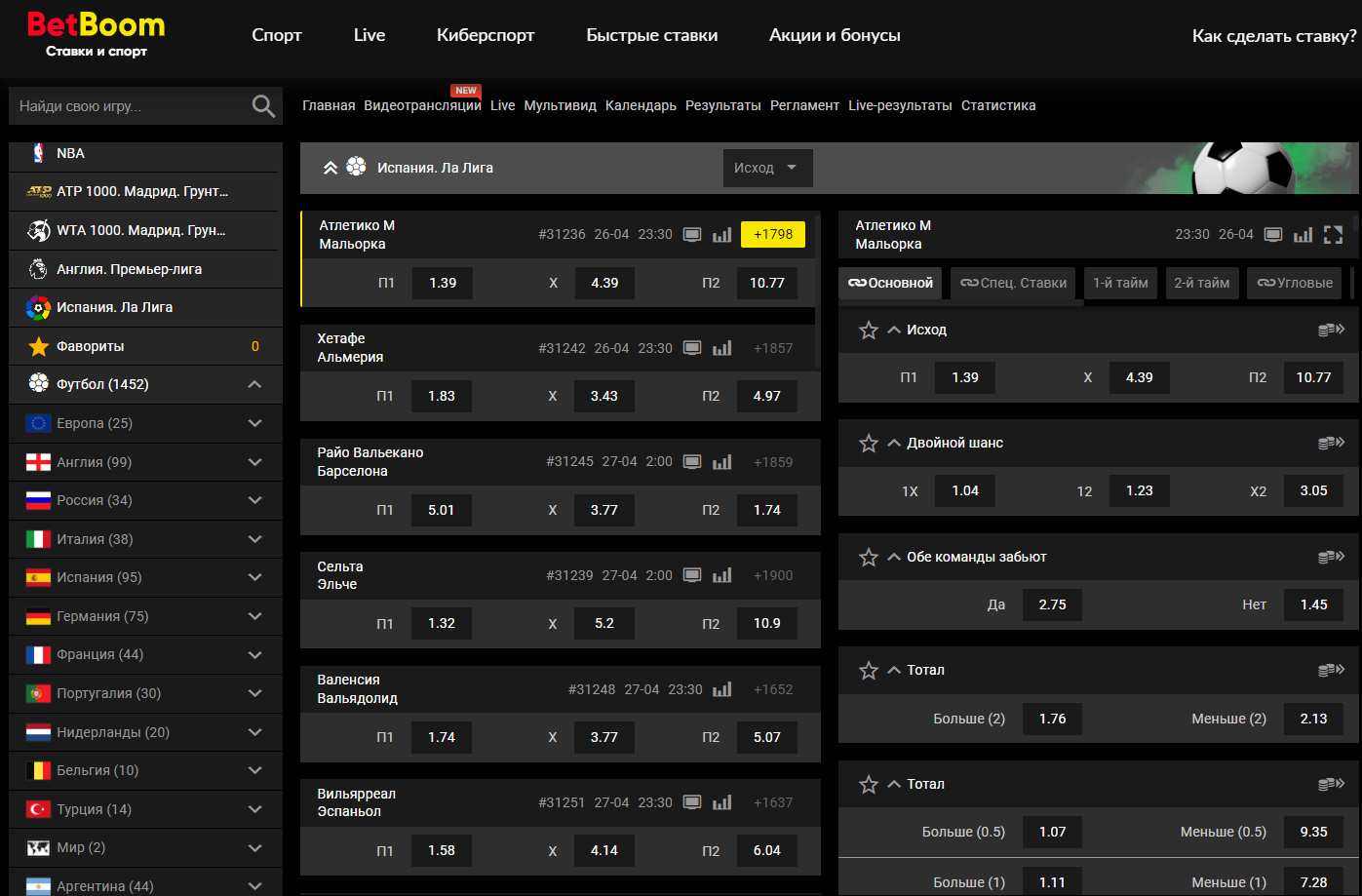
Task: Click the yellow +1798 markets button
Action: 773,234
